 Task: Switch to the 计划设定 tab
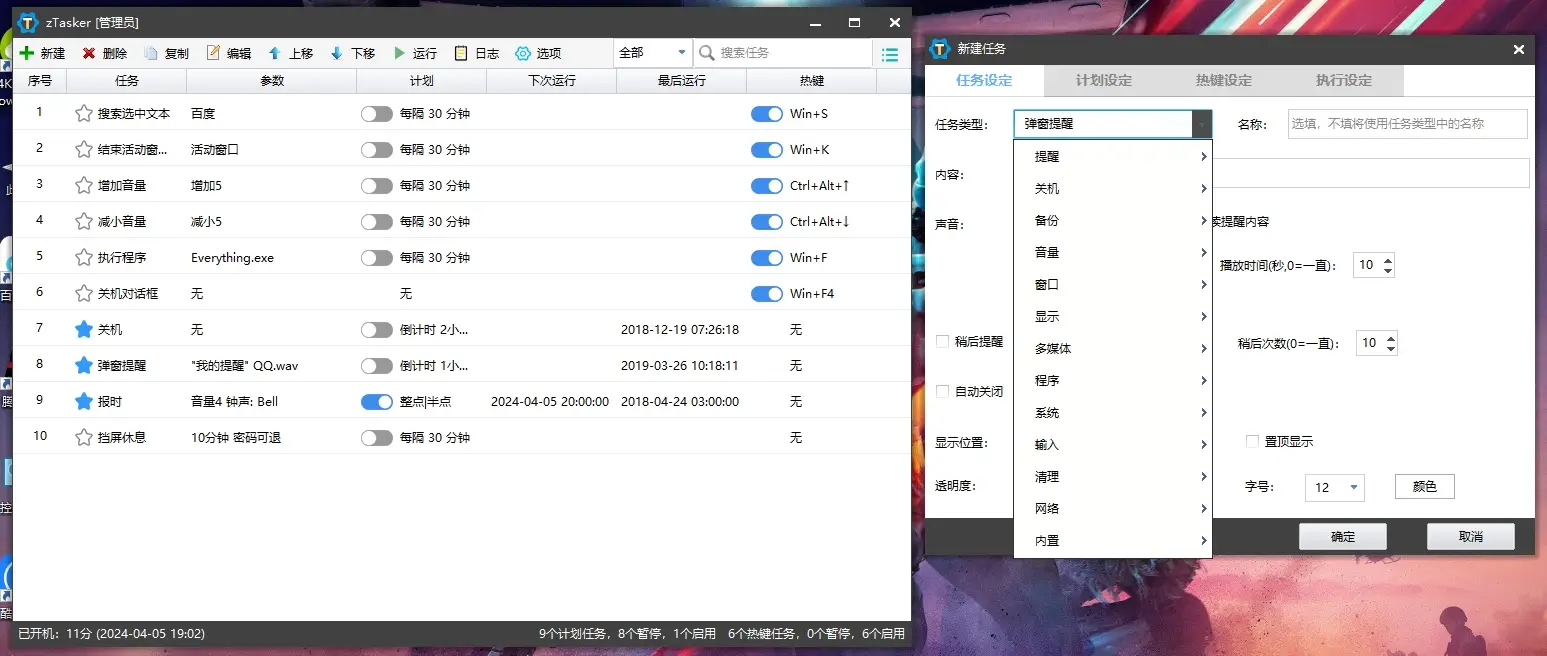(x=1103, y=80)
